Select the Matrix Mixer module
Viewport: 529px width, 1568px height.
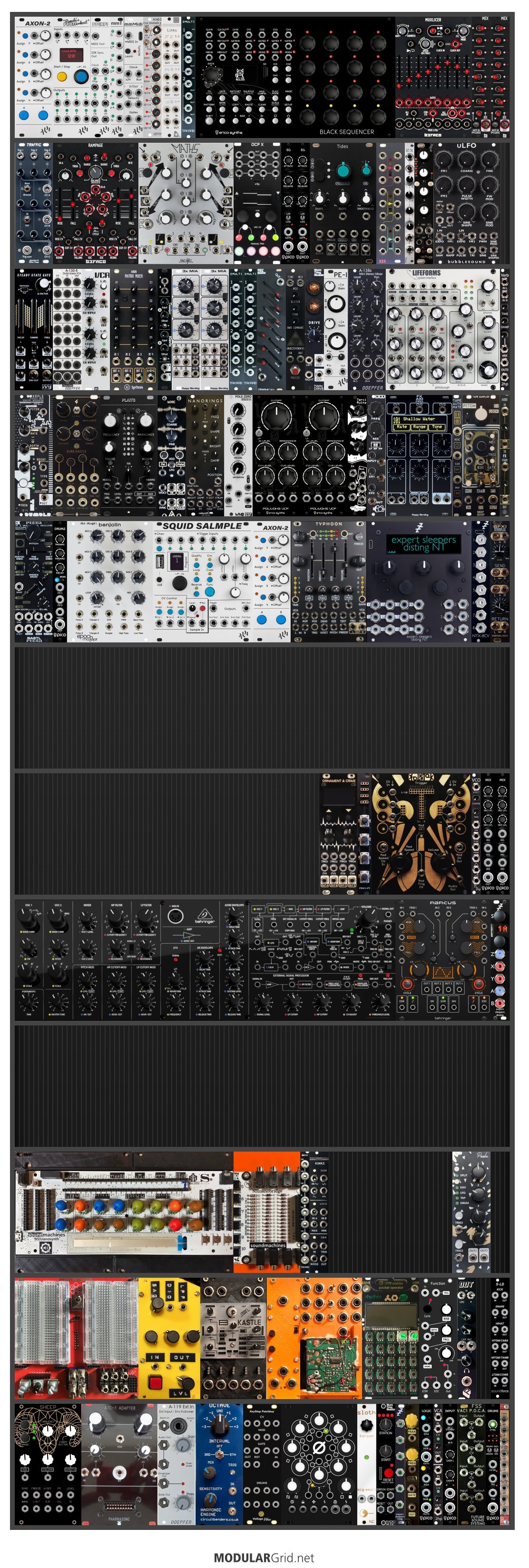pyautogui.click(x=133, y=329)
